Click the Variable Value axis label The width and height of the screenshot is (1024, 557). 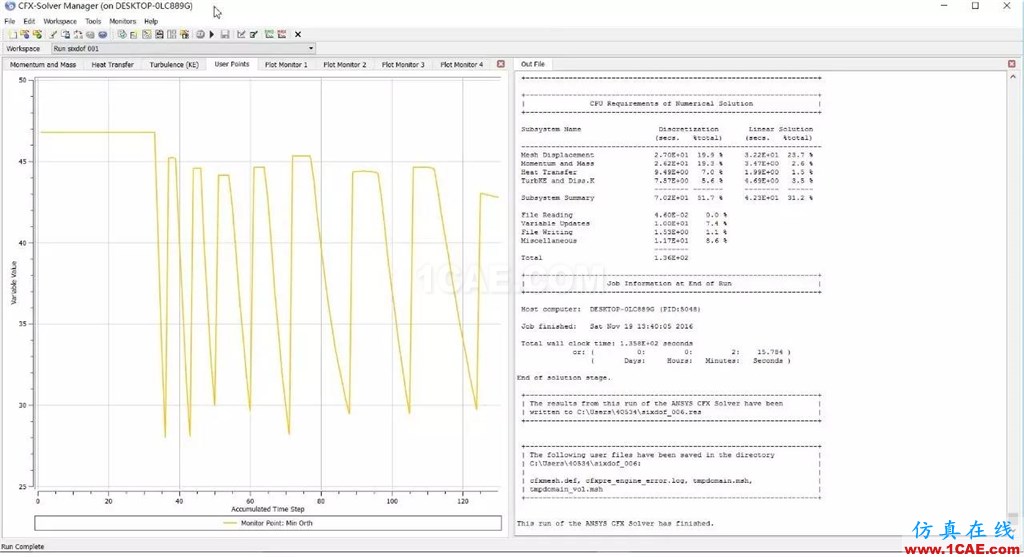point(14,283)
